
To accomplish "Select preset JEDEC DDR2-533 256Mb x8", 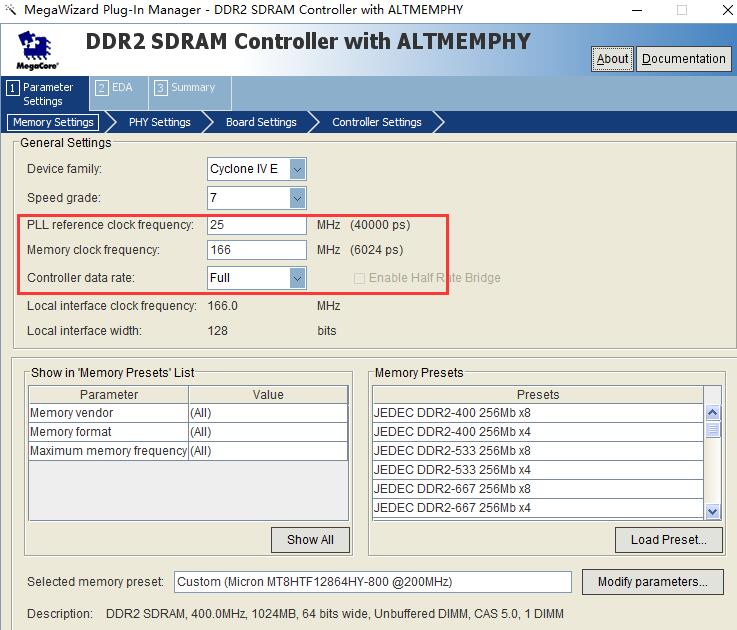I will [x=538, y=451].
